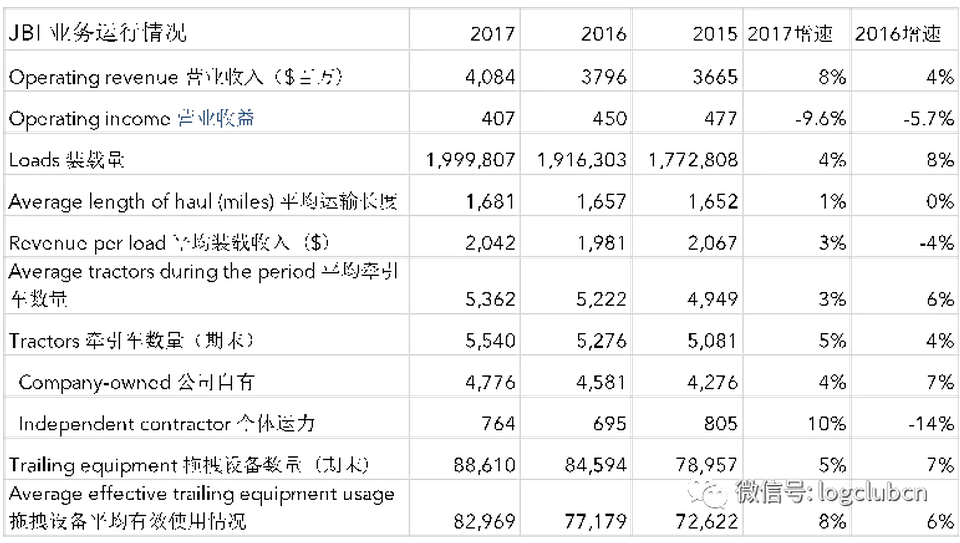Select the Trailing equipment value 84,594
The height and width of the screenshot is (543, 960).
click(596, 465)
